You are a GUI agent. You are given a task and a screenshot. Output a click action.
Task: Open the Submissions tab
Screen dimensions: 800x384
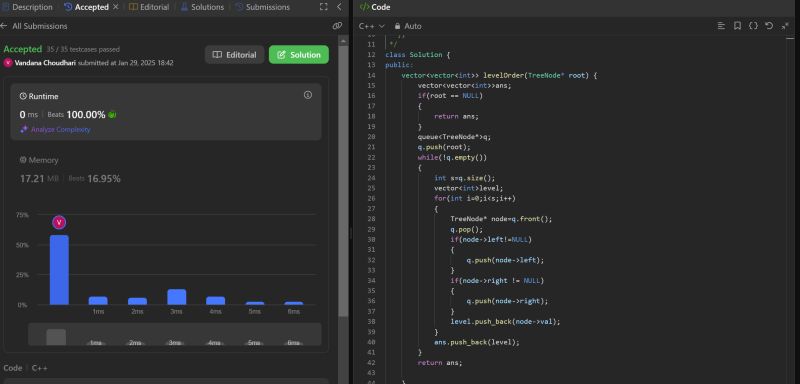tap(262, 7)
